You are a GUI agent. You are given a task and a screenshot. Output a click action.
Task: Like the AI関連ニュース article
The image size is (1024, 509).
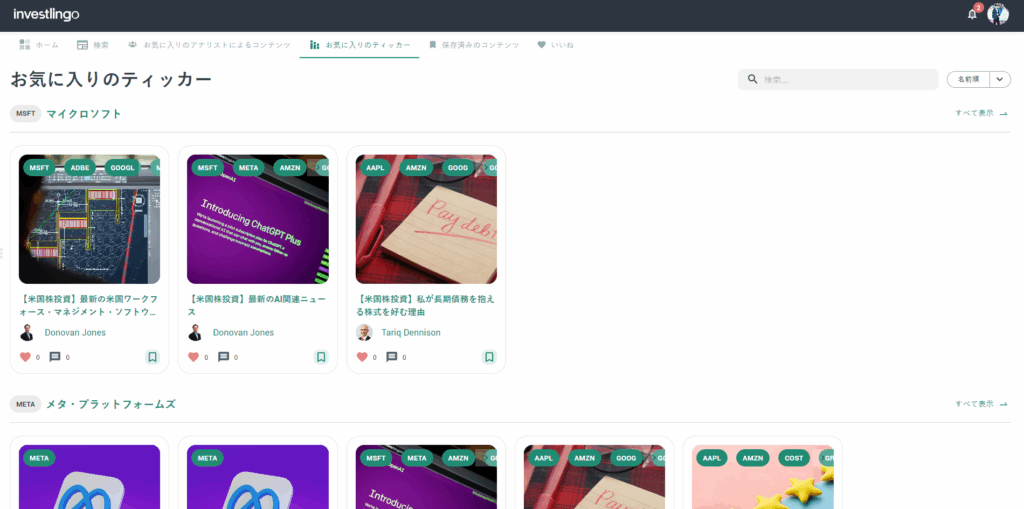[194, 357]
